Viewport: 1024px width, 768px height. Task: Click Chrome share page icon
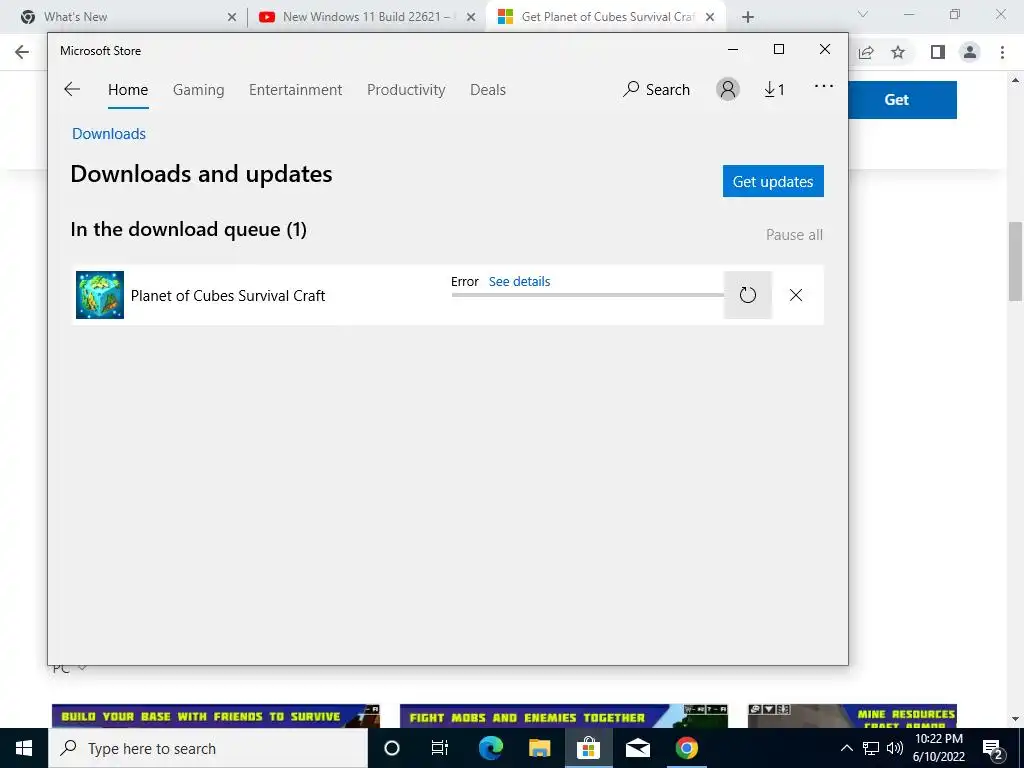[x=866, y=52]
